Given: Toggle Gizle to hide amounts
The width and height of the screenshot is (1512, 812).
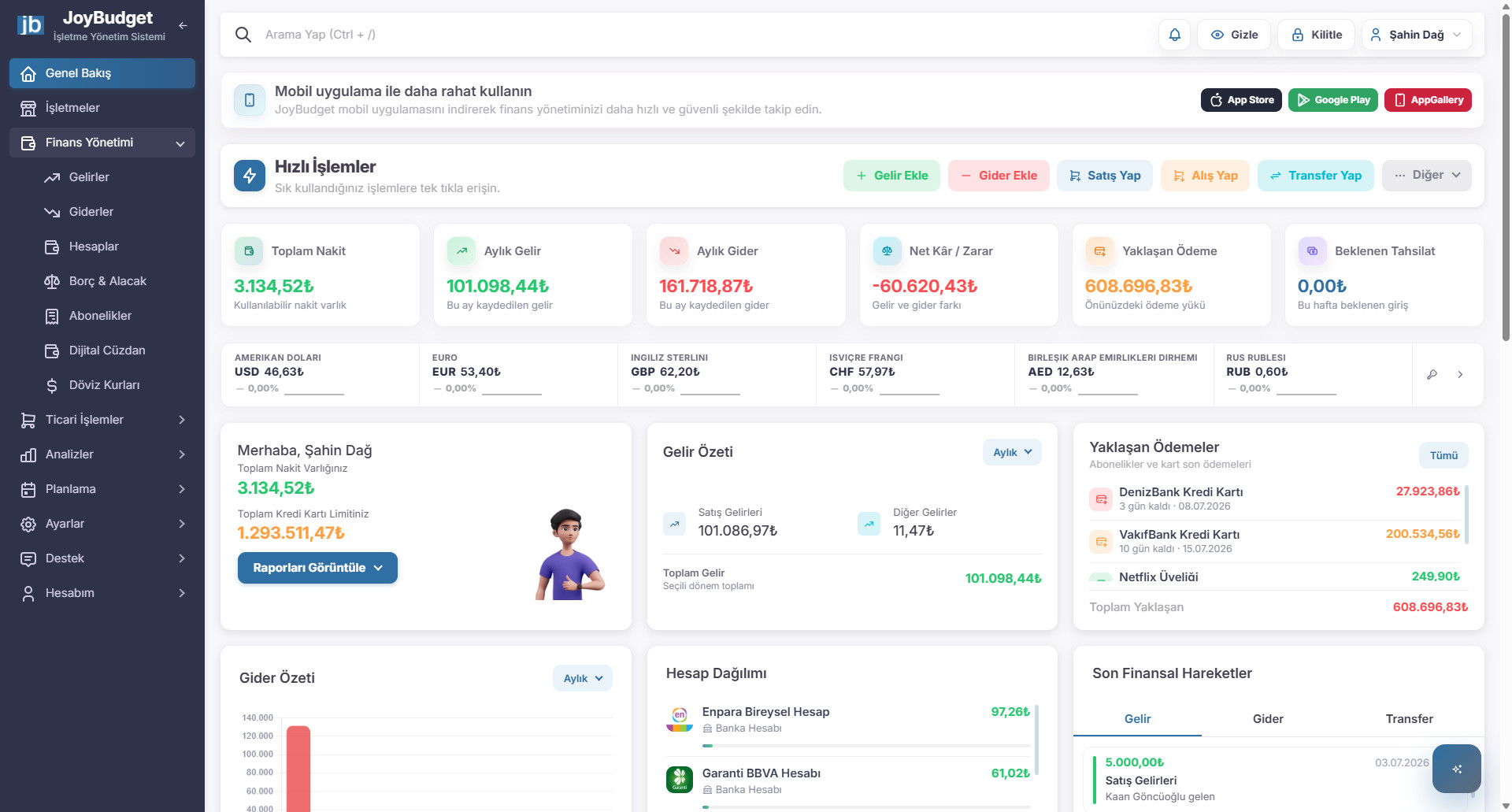Looking at the screenshot, I should pyautogui.click(x=1234, y=35).
